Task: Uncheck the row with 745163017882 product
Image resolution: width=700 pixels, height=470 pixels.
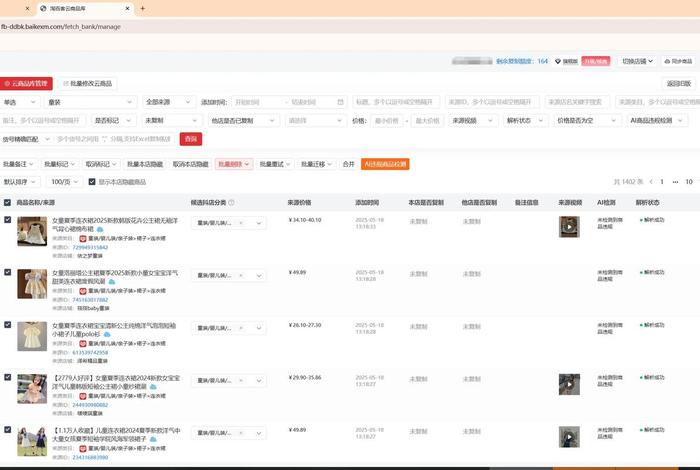Action: coord(8,272)
